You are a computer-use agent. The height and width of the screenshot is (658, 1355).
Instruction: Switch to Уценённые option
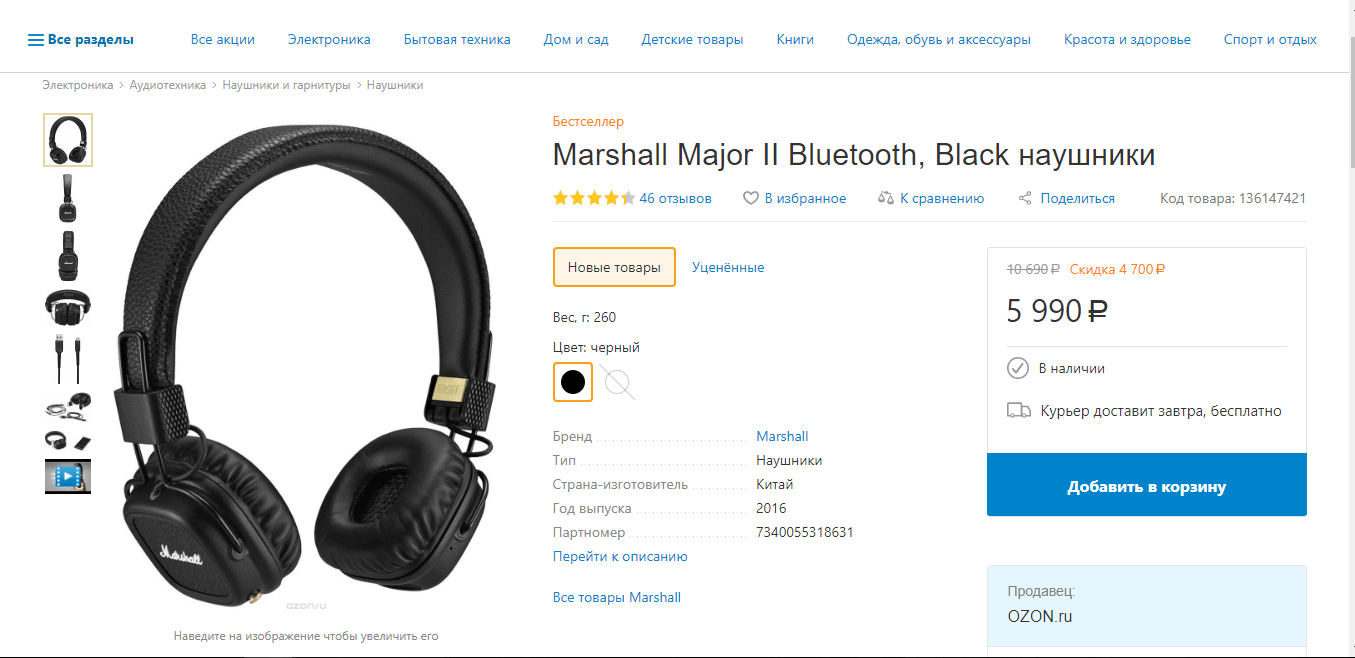click(x=728, y=267)
